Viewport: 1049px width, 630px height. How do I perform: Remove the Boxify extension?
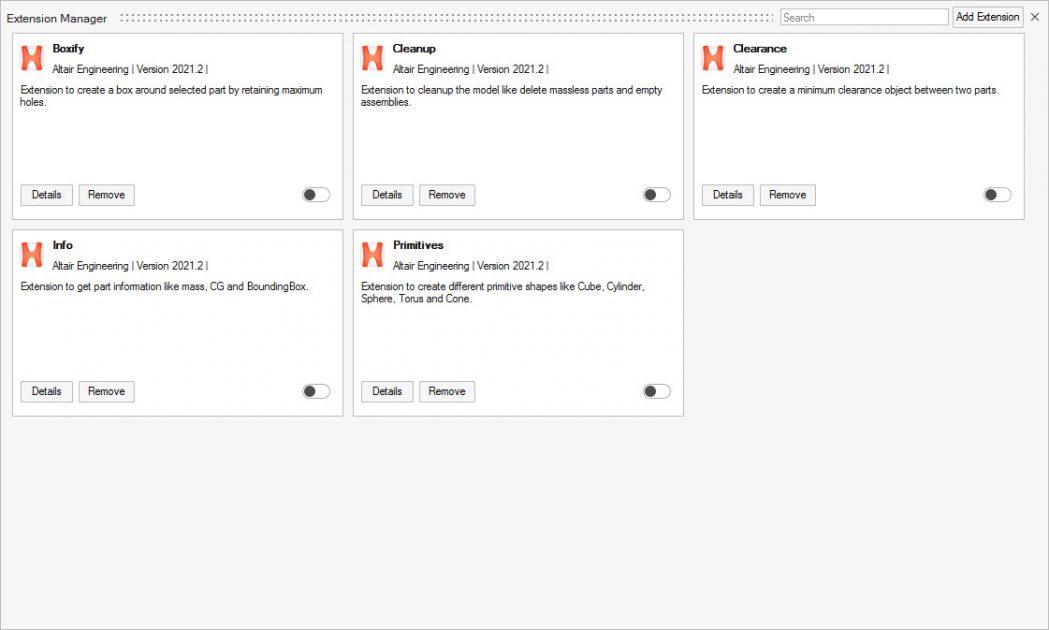106,195
